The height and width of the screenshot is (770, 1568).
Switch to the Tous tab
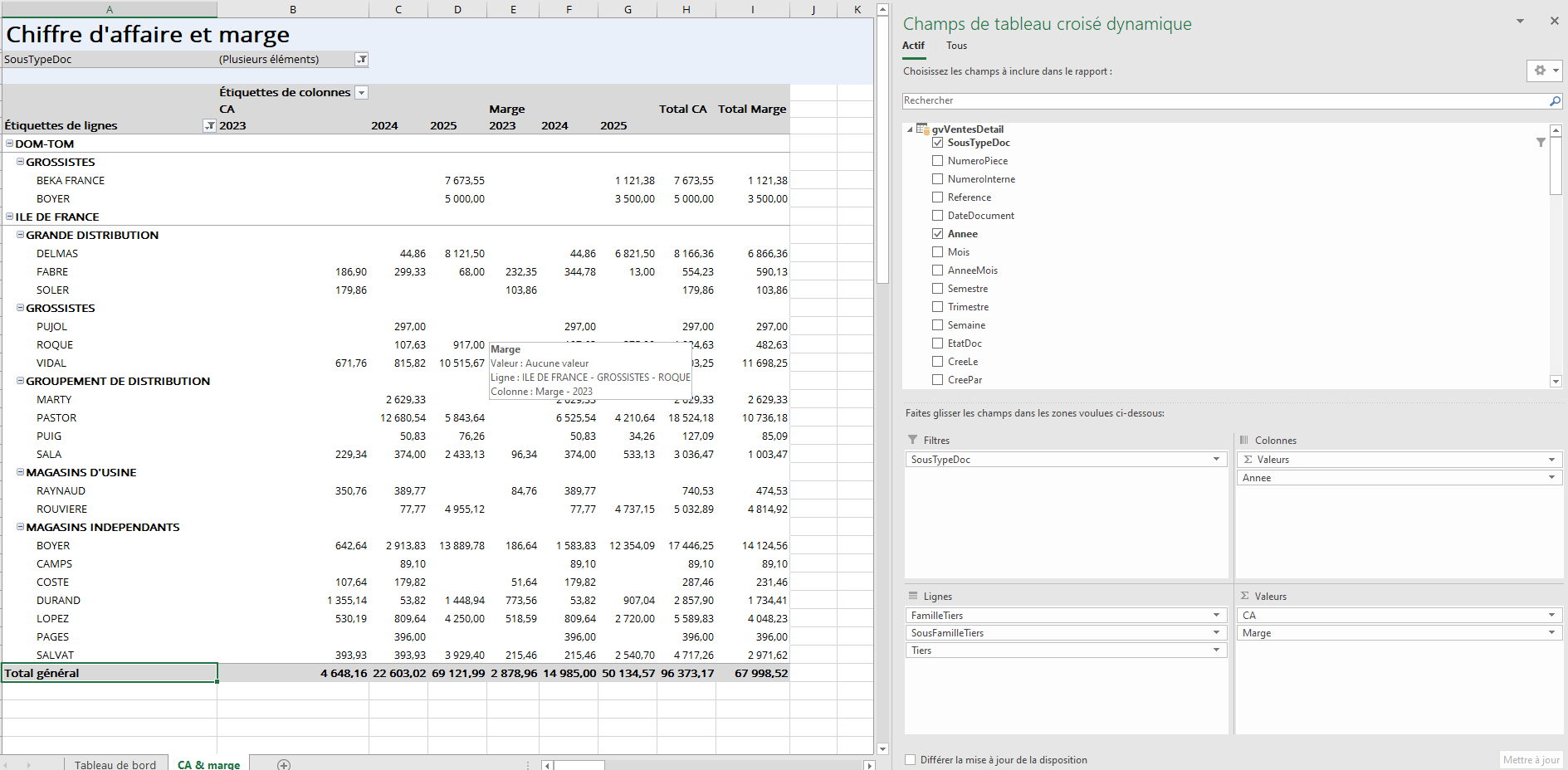(956, 46)
